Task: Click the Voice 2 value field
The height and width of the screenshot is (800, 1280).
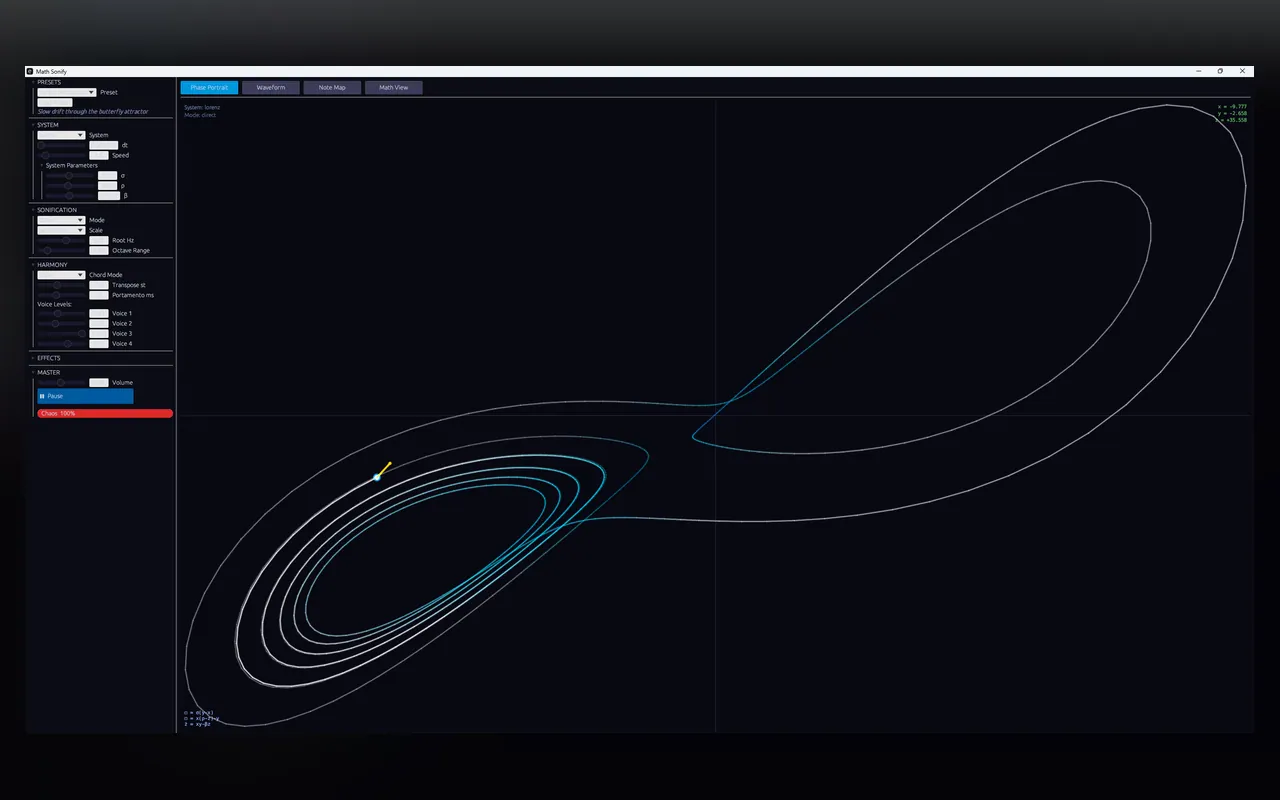Action: [x=98, y=324]
